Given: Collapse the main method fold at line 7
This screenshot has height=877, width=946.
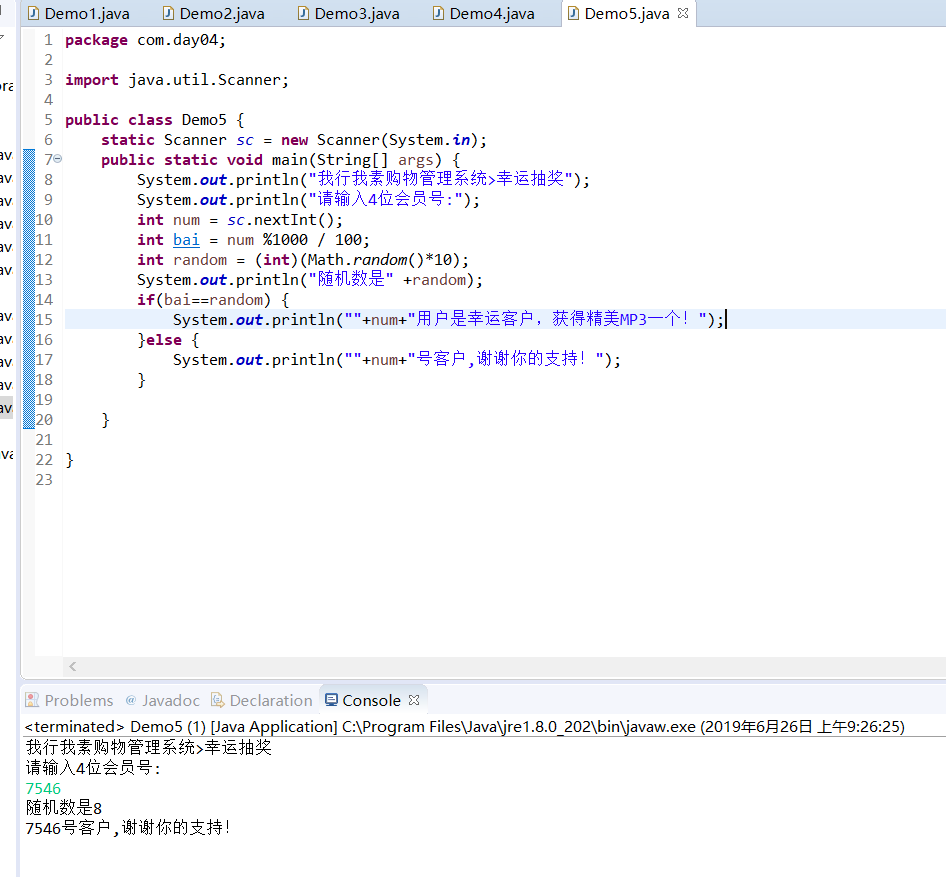Looking at the screenshot, I should (x=57, y=159).
